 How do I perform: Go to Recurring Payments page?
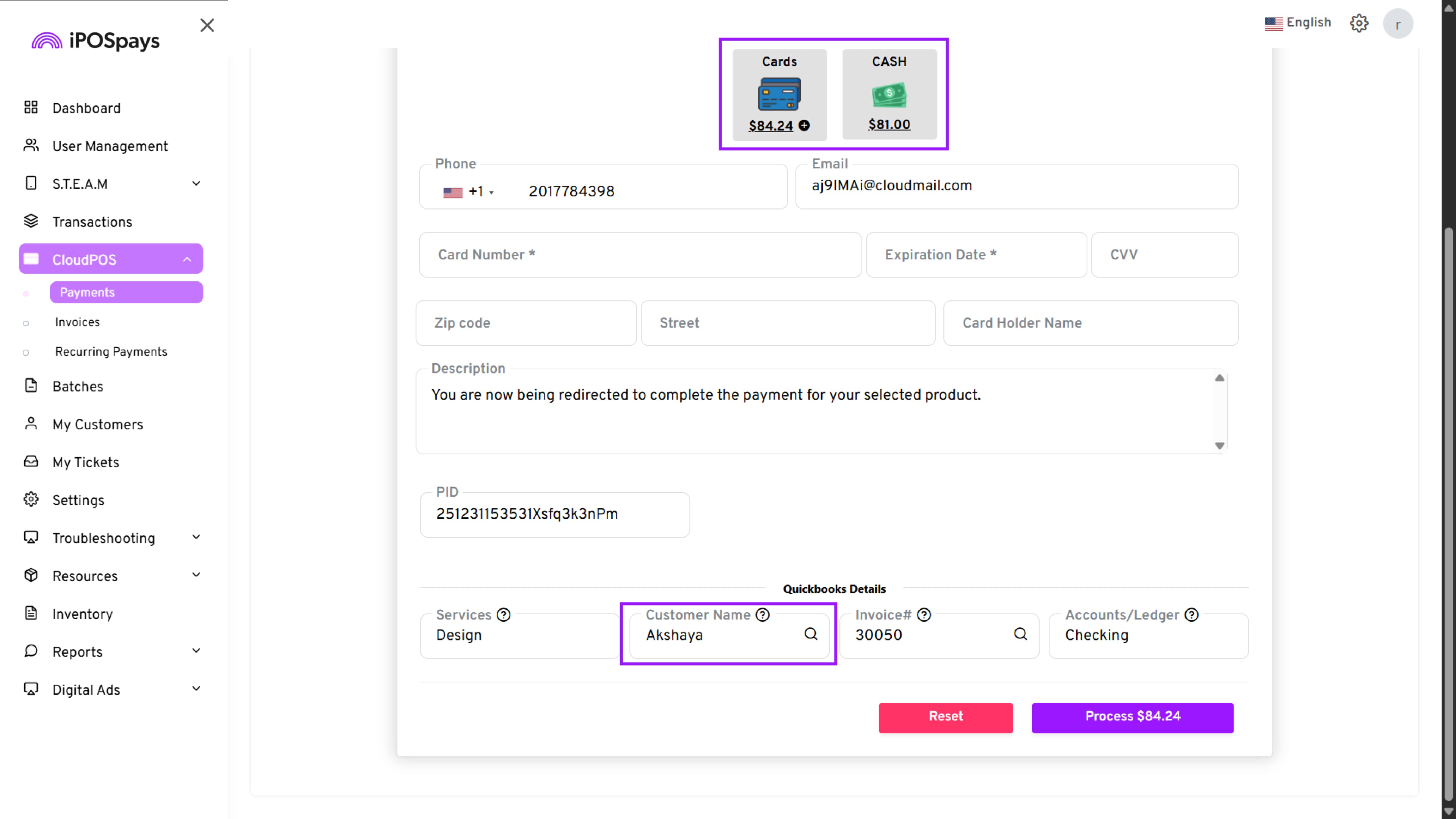(111, 351)
